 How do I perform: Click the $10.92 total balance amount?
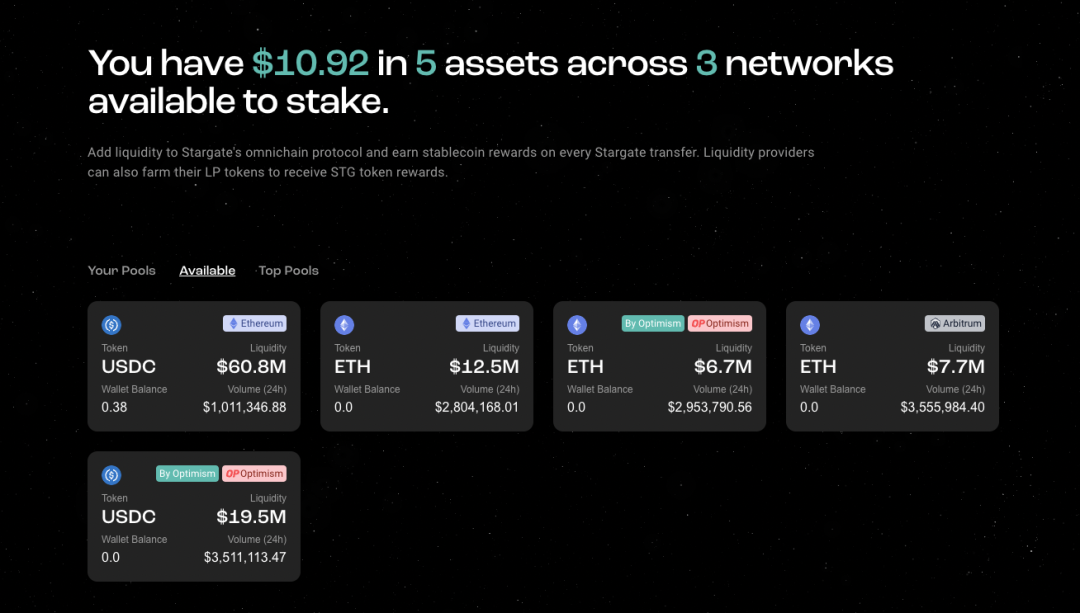point(310,63)
